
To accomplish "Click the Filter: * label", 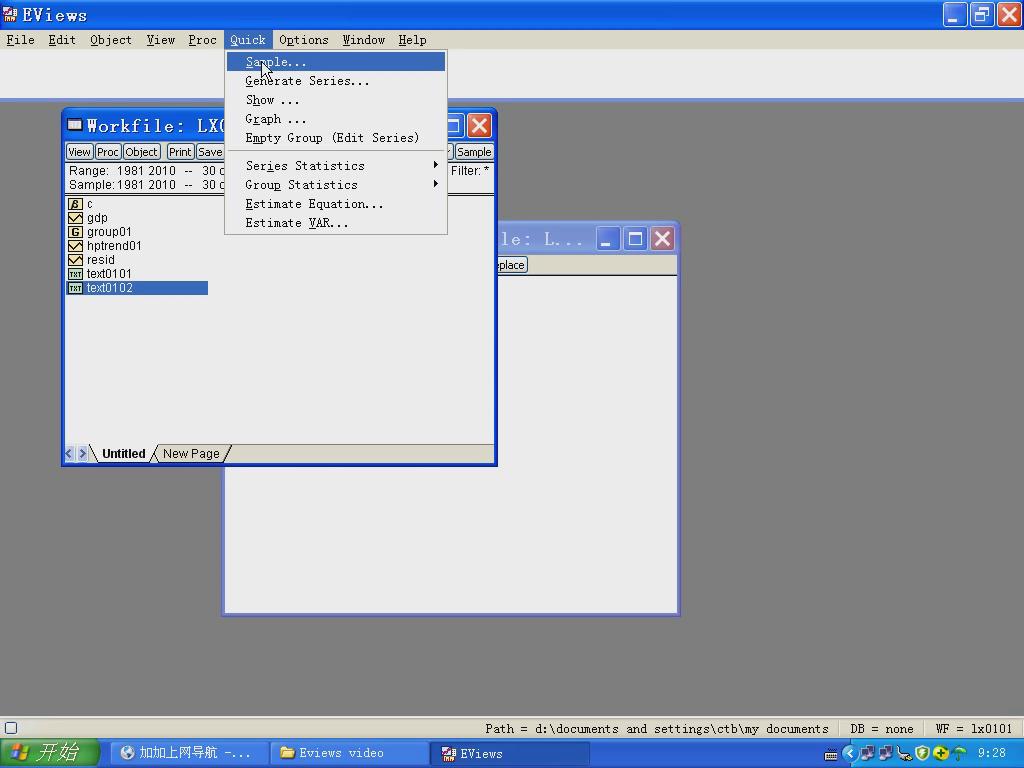I will pos(470,170).
